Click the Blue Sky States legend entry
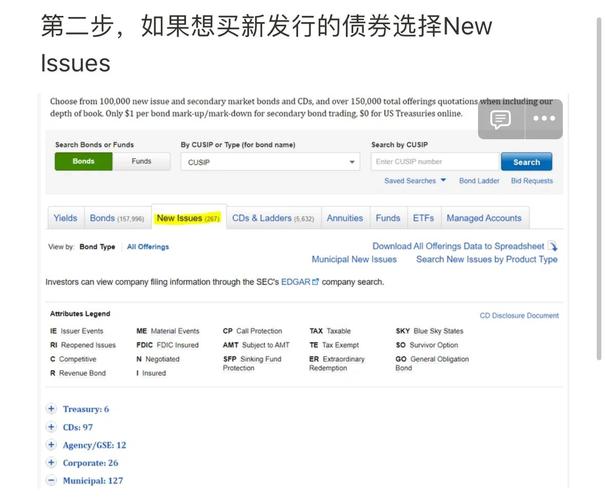The width and height of the screenshot is (606, 500). [x=429, y=331]
